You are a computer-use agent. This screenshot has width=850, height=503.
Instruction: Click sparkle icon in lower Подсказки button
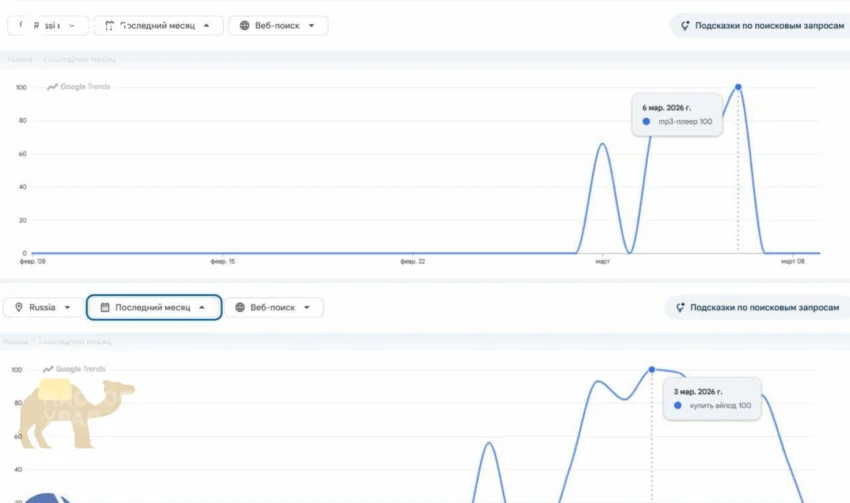680,307
